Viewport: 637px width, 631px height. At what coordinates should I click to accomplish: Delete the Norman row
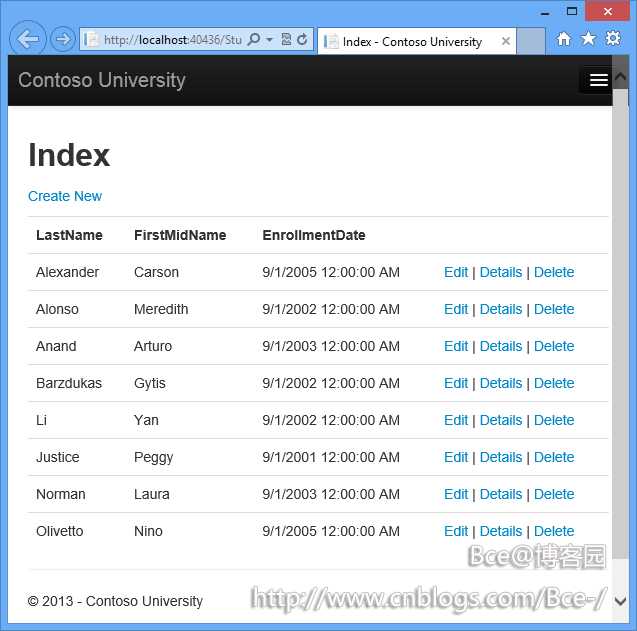tap(554, 494)
